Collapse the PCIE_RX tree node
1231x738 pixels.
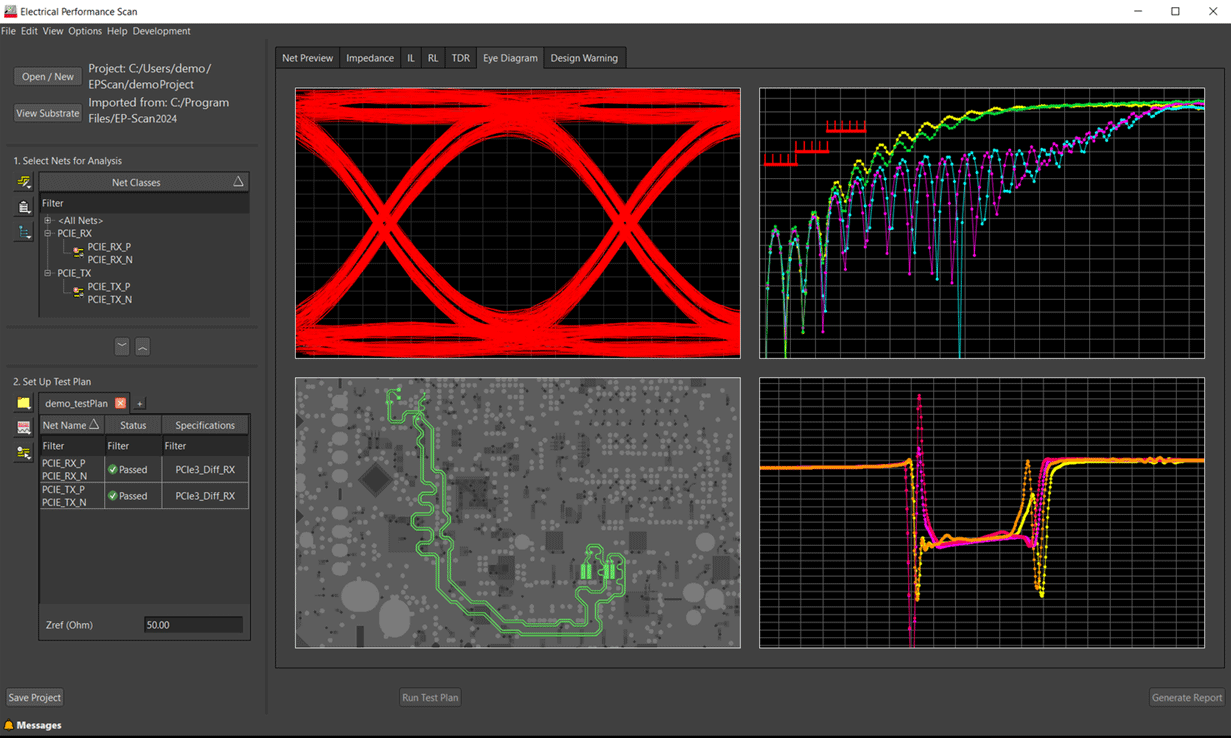click(x=47, y=234)
